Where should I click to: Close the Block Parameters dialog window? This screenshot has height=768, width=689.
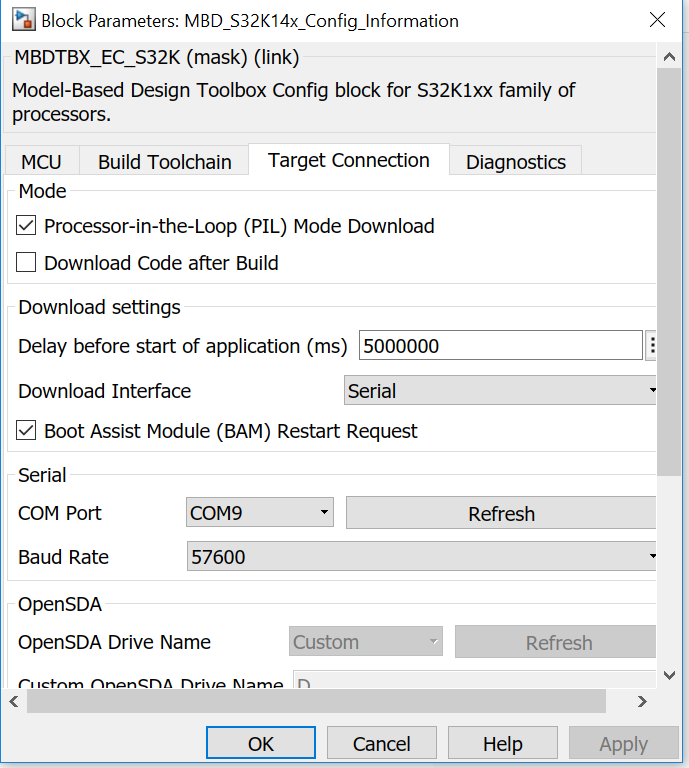click(657, 20)
